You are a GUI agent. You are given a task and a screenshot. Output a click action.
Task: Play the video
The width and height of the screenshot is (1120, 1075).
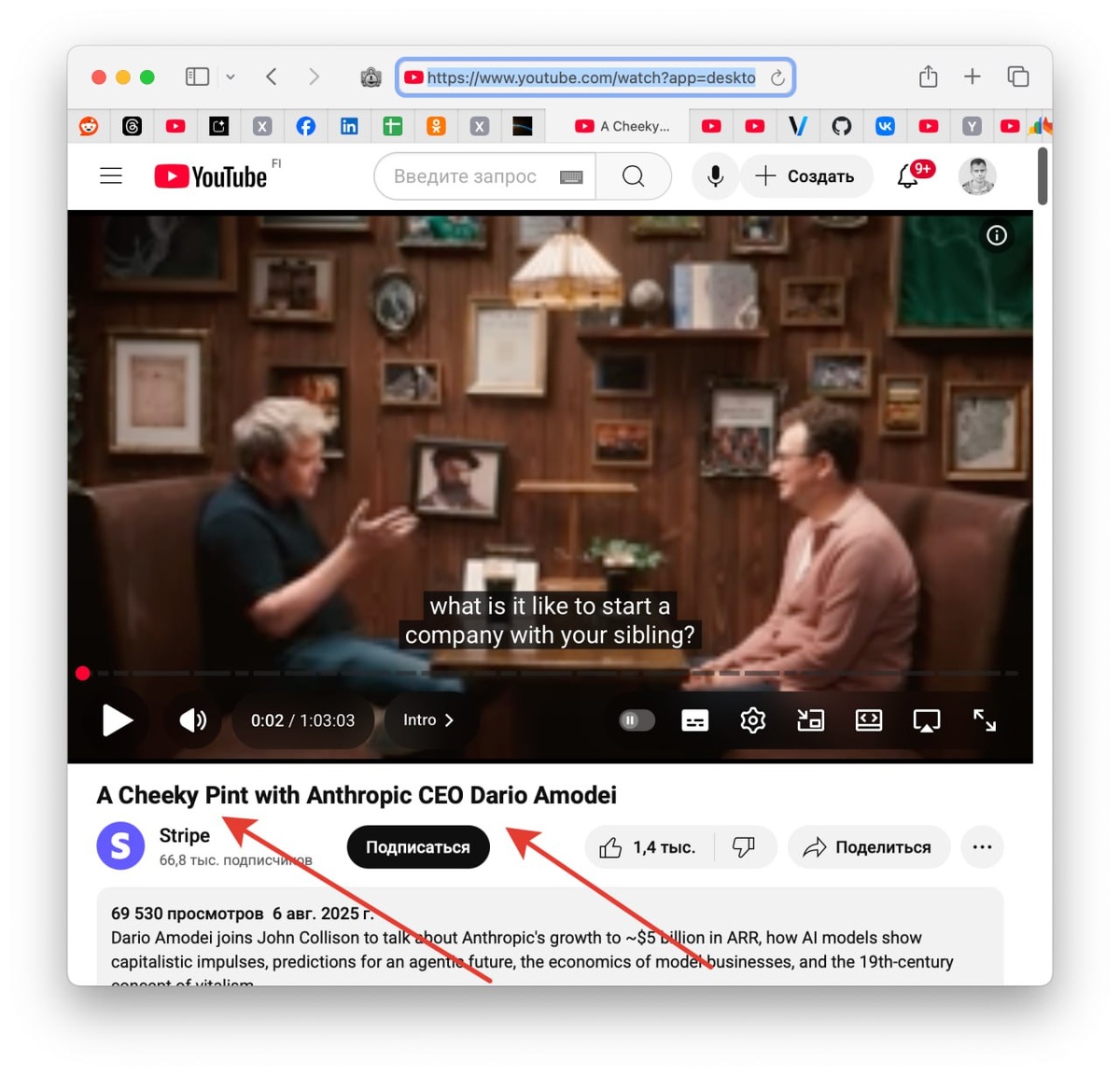117,720
